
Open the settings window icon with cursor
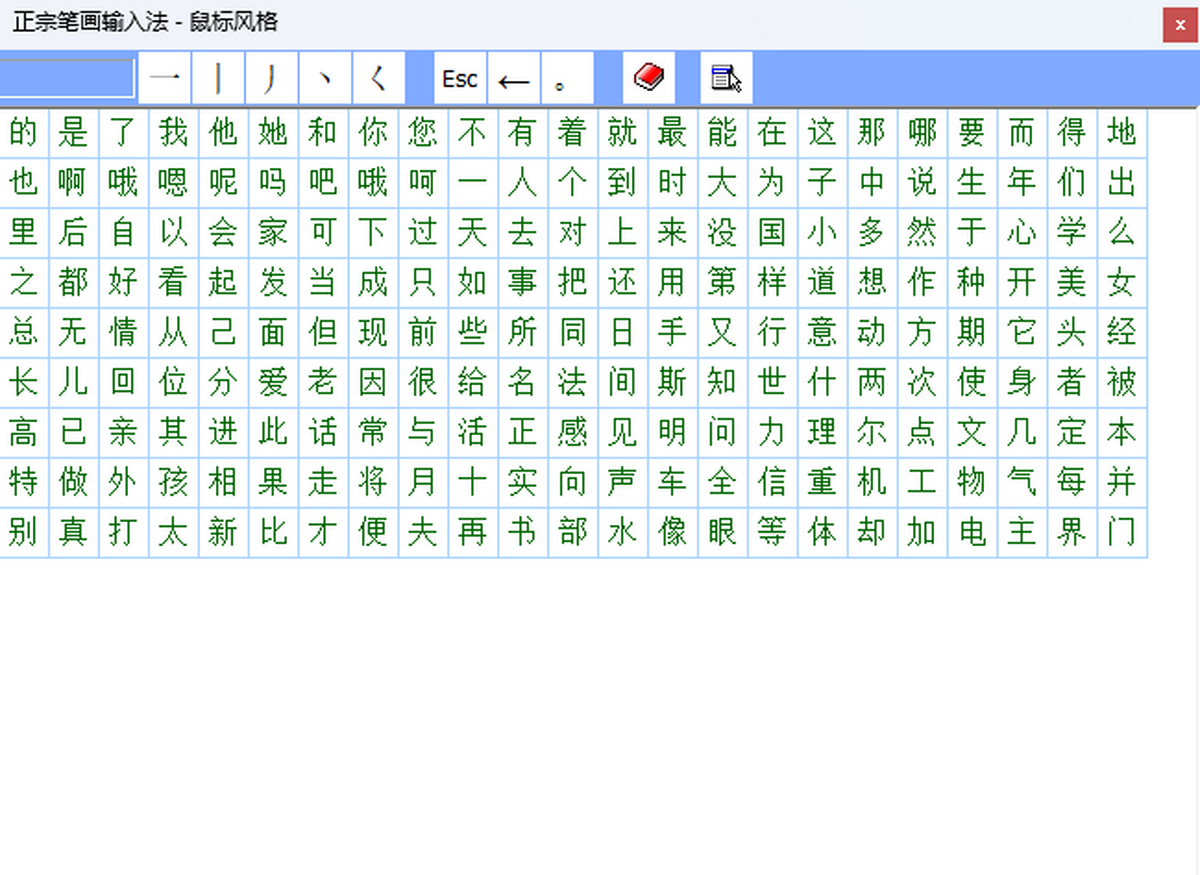tap(726, 78)
